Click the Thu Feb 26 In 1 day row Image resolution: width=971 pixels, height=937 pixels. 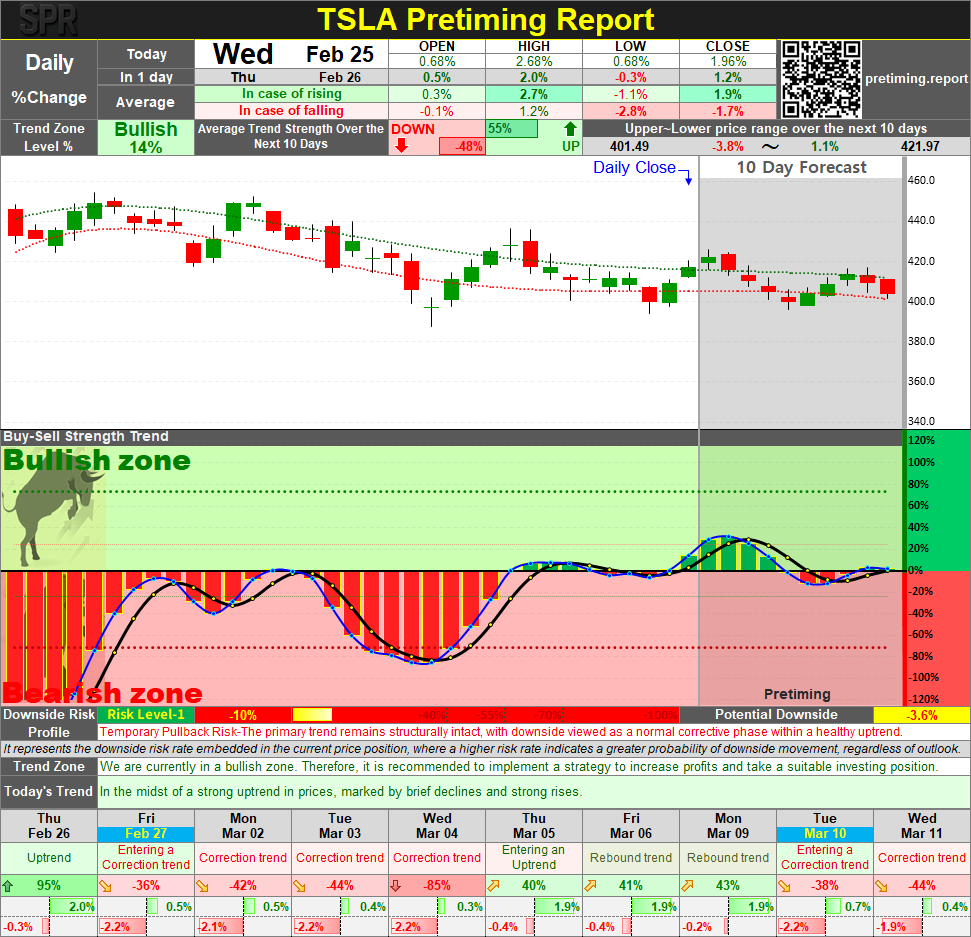tap(292, 77)
